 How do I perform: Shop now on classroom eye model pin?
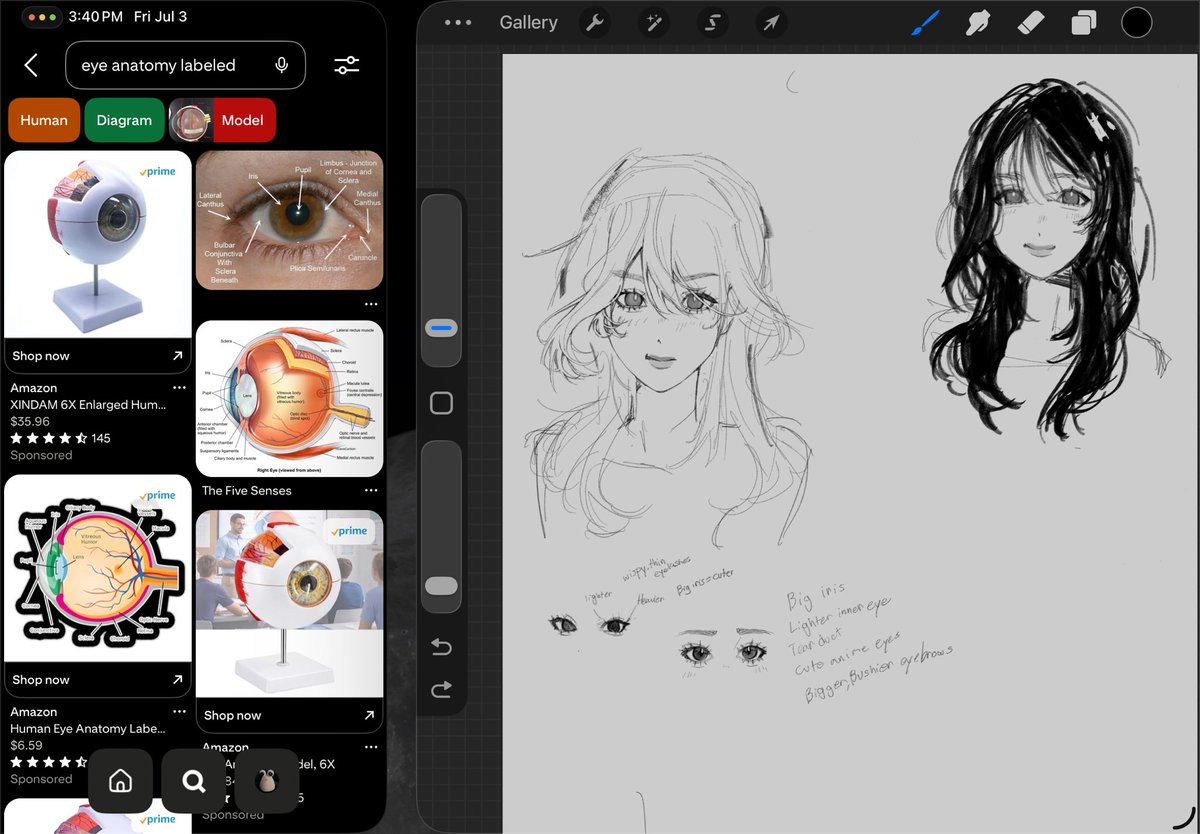pyautogui.click(x=289, y=715)
